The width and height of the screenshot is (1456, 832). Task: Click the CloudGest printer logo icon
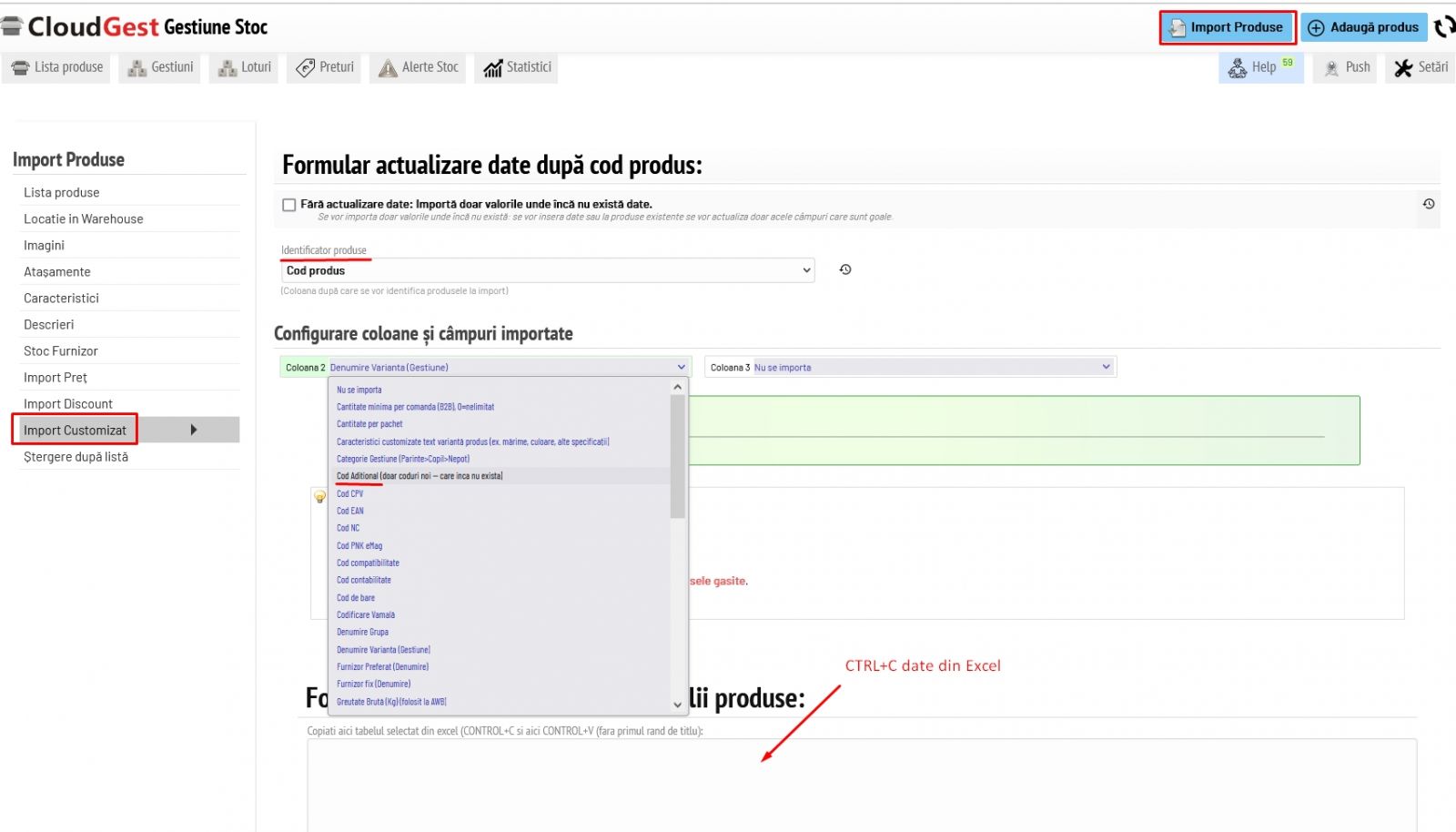11,26
